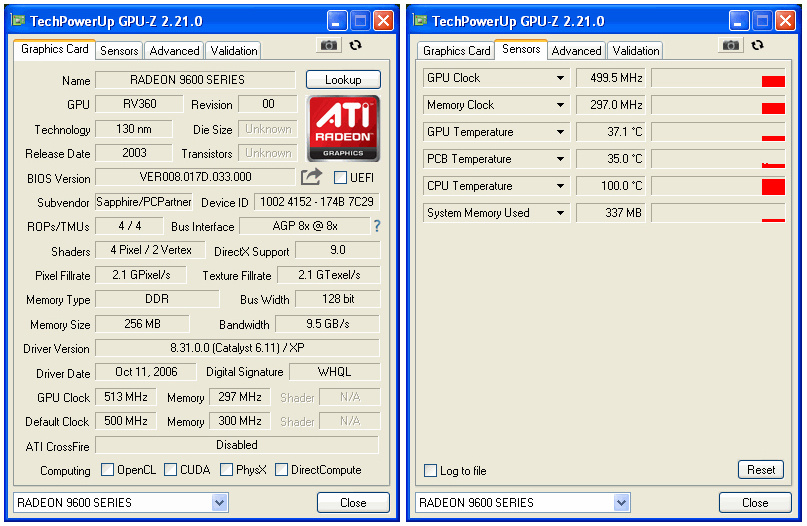This screenshot has height=526, width=807.
Task: Click refresh icon in Sensors window
Action: pyautogui.click(x=757, y=45)
